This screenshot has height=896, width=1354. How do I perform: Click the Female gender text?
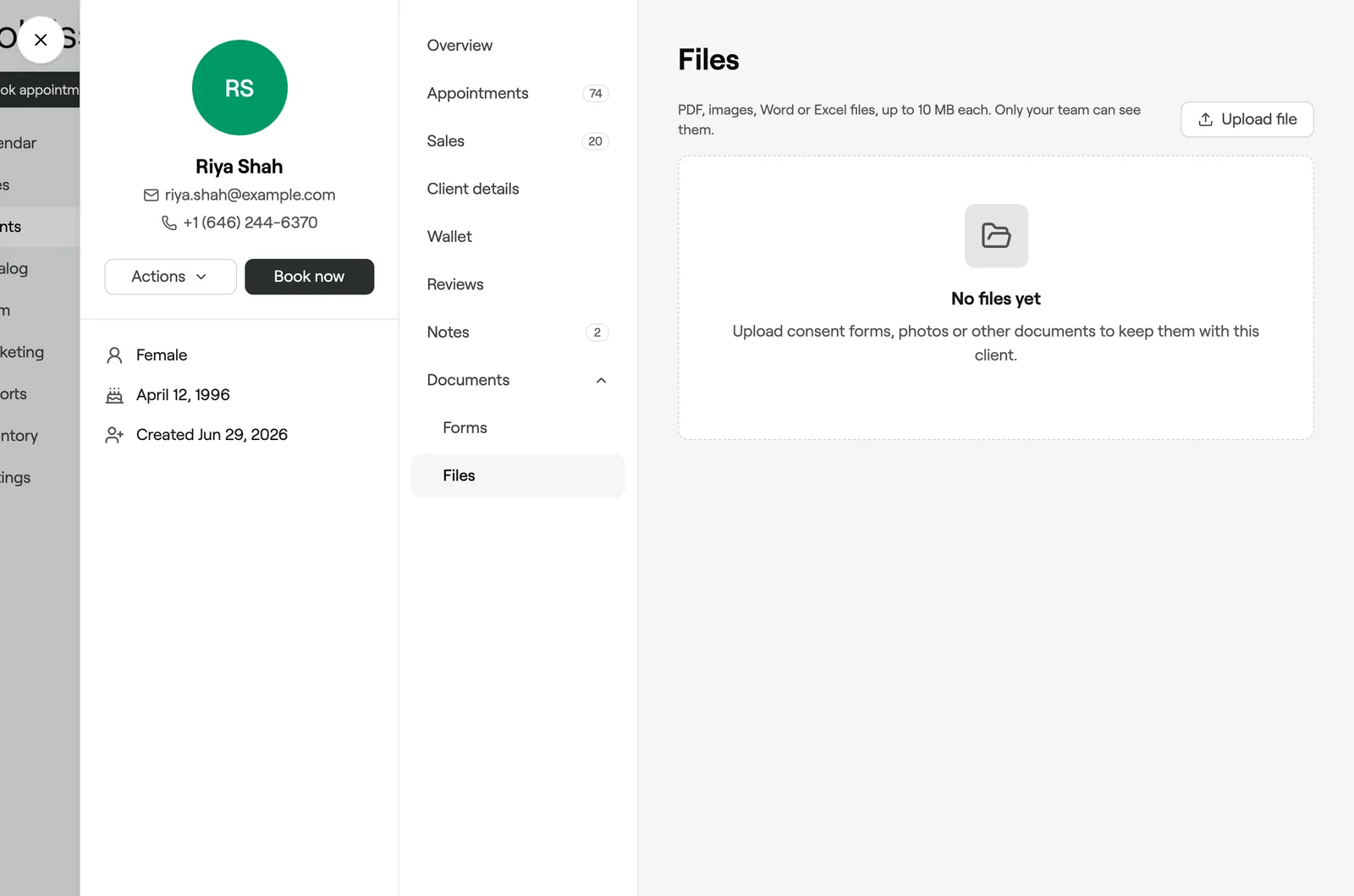pyautogui.click(x=162, y=355)
